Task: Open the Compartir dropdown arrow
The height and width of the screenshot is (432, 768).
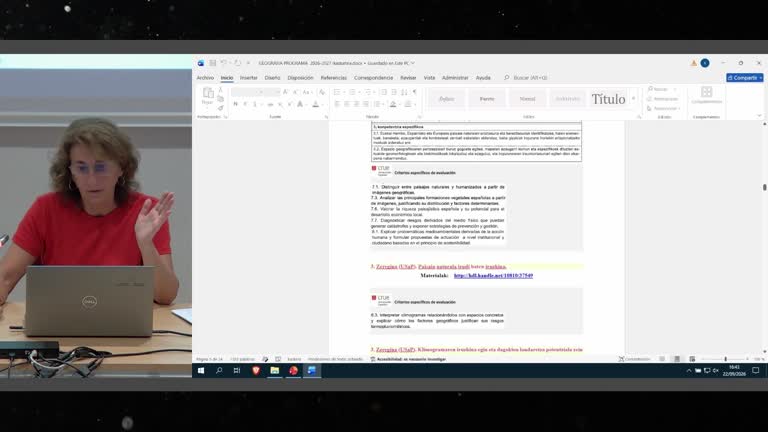Action: coord(760,78)
